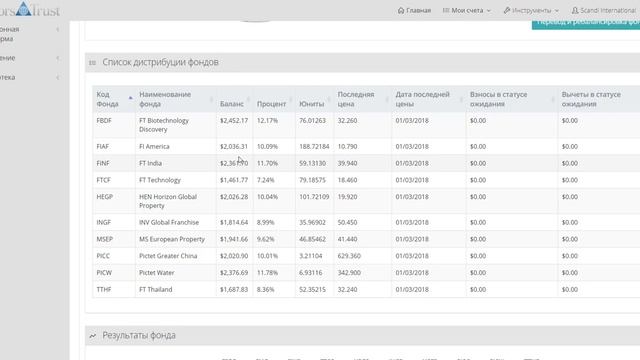Click the Список дистрибуции фондов section header
The width and height of the screenshot is (640, 360).
coord(362,62)
